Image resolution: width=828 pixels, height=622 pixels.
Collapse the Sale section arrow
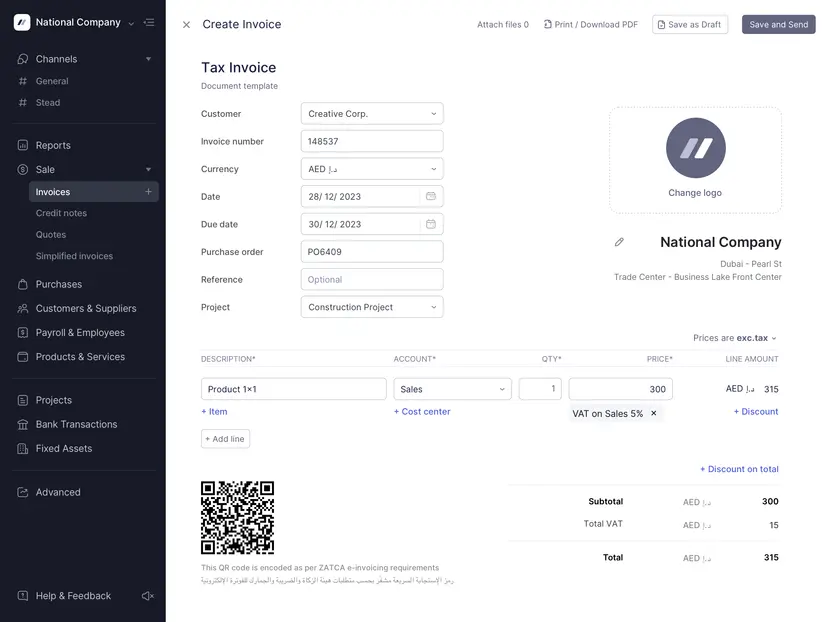click(x=148, y=169)
